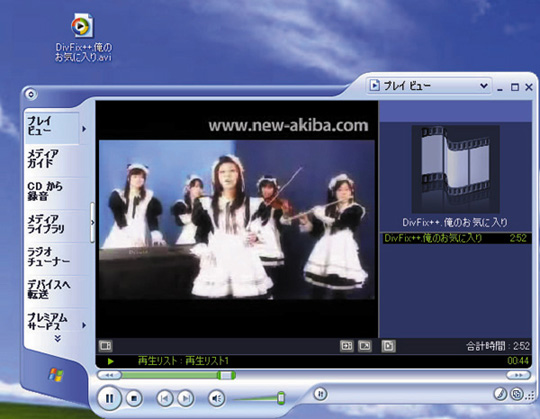
Task: Open プレミアムサービス tab
Action: coord(52,321)
